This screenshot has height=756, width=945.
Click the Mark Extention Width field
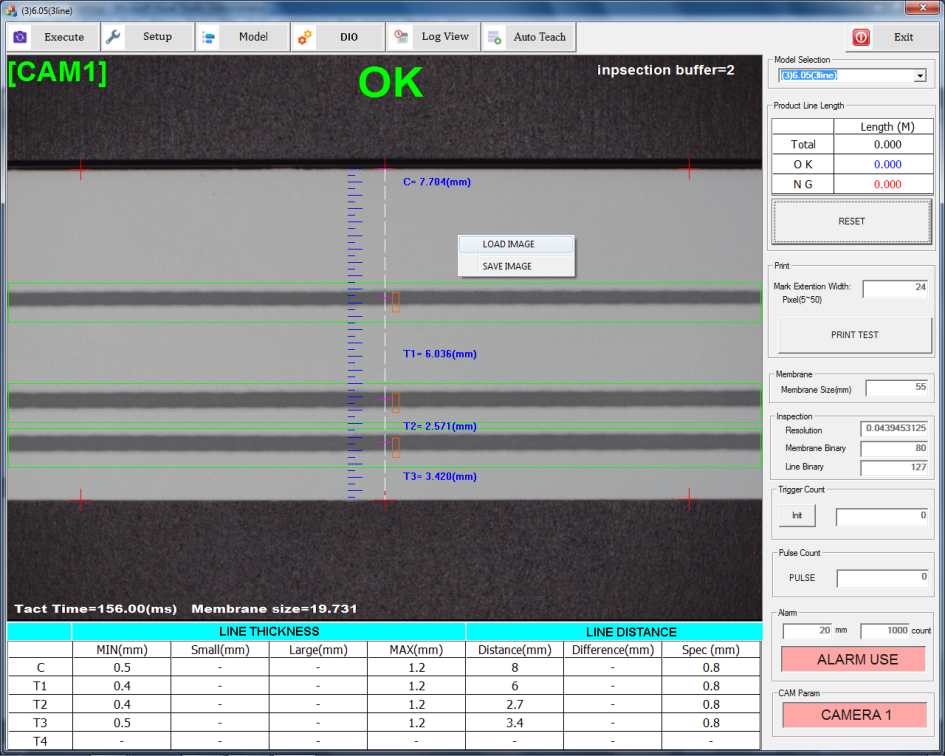click(x=897, y=289)
